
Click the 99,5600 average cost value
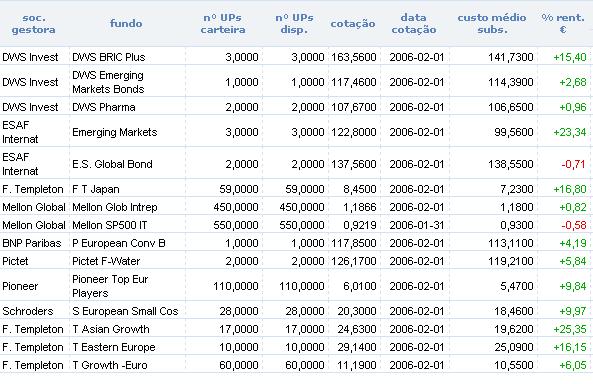click(x=514, y=132)
